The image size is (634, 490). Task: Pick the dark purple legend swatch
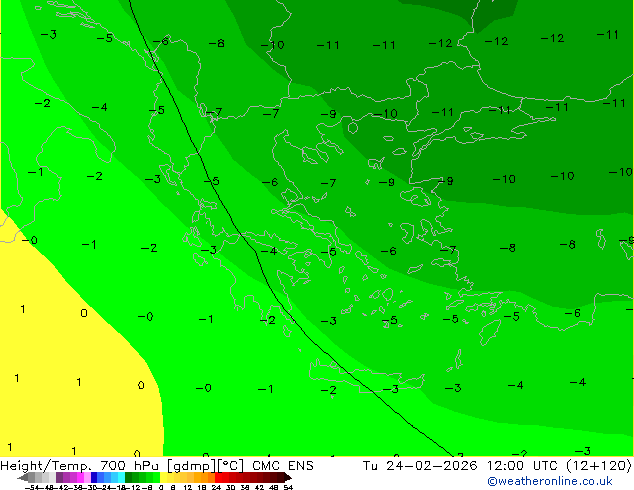(x=59, y=477)
